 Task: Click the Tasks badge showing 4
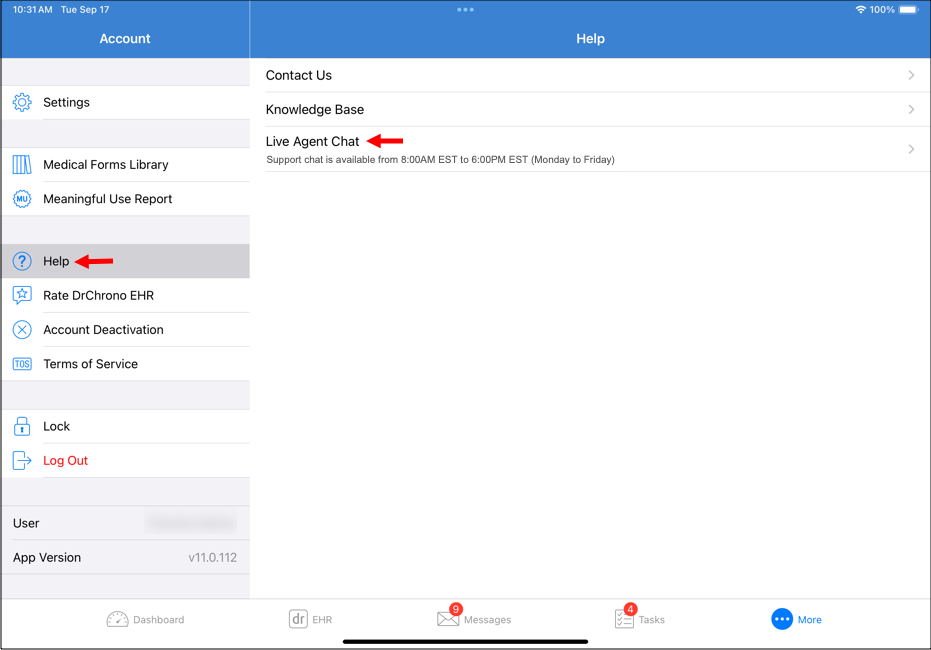(x=631, y=609)
